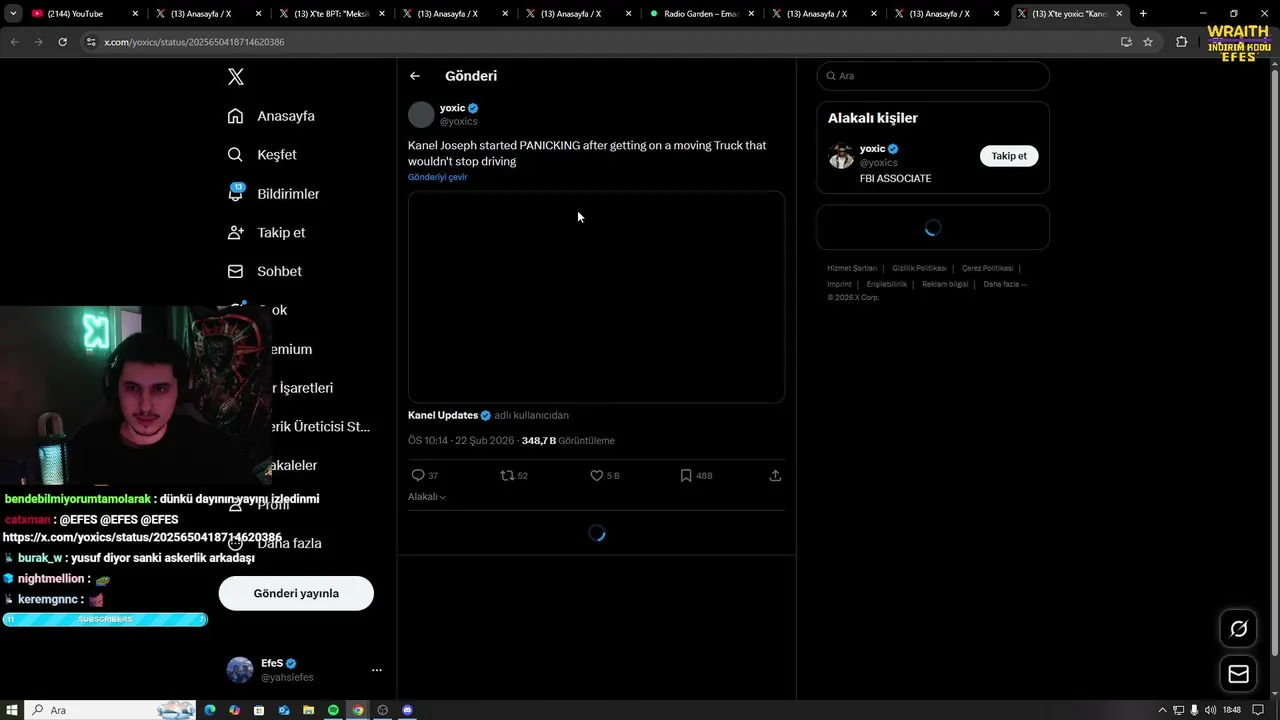Viewport: 1280px width, 720px height.
Task: Click browser back arrow
Action: (14, 42)
